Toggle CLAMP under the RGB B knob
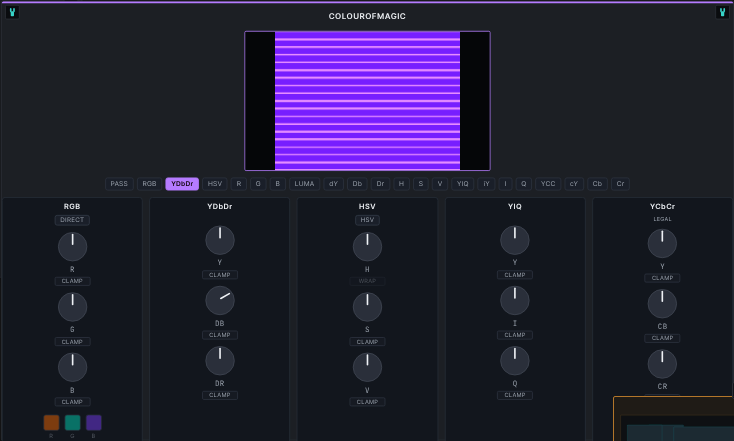Viewport: 734px width, 441px height. [x=72, y=402]
